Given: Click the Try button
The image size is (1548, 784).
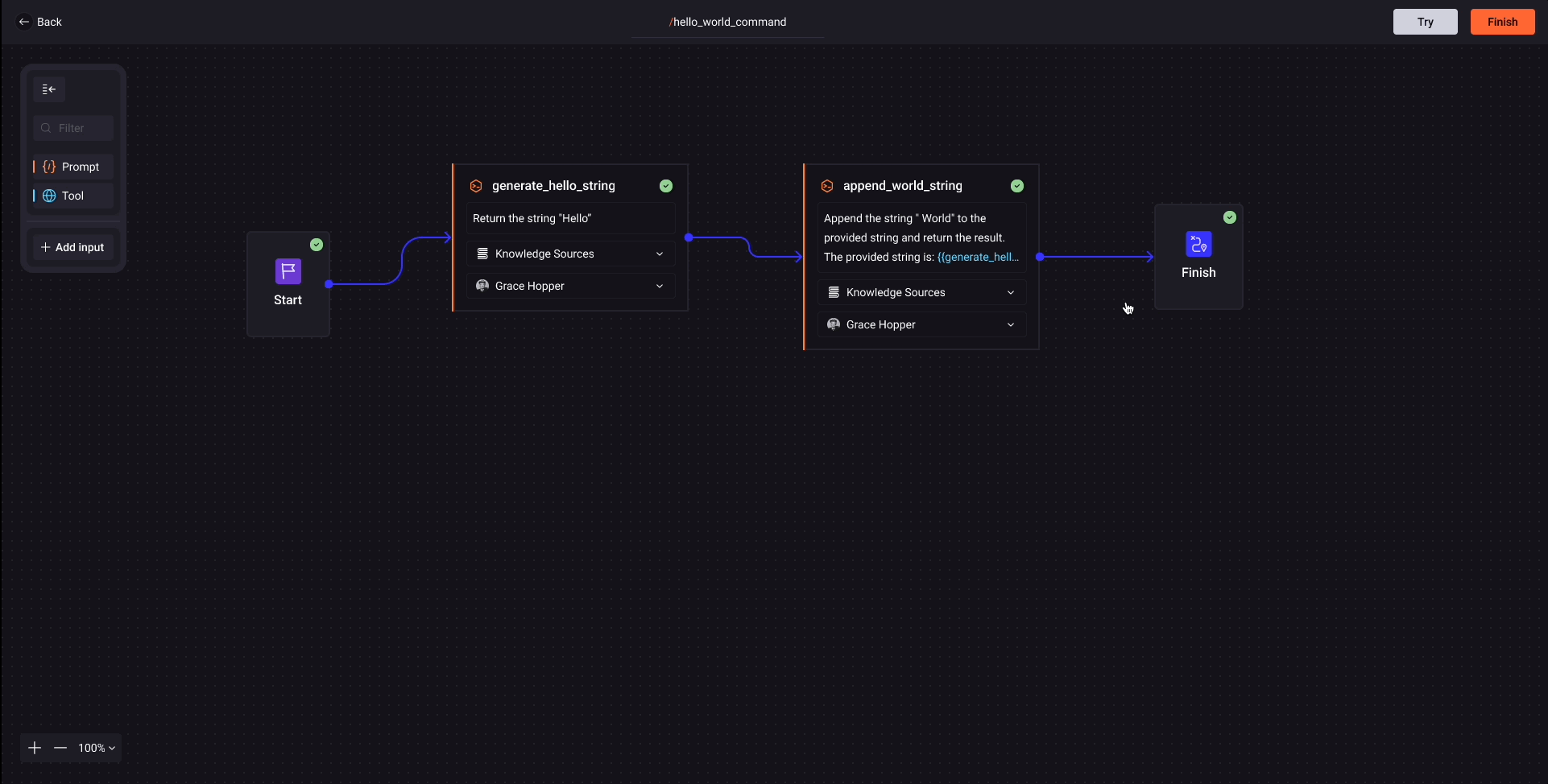Looking at the screenshot, I should tap(1425, 22).
